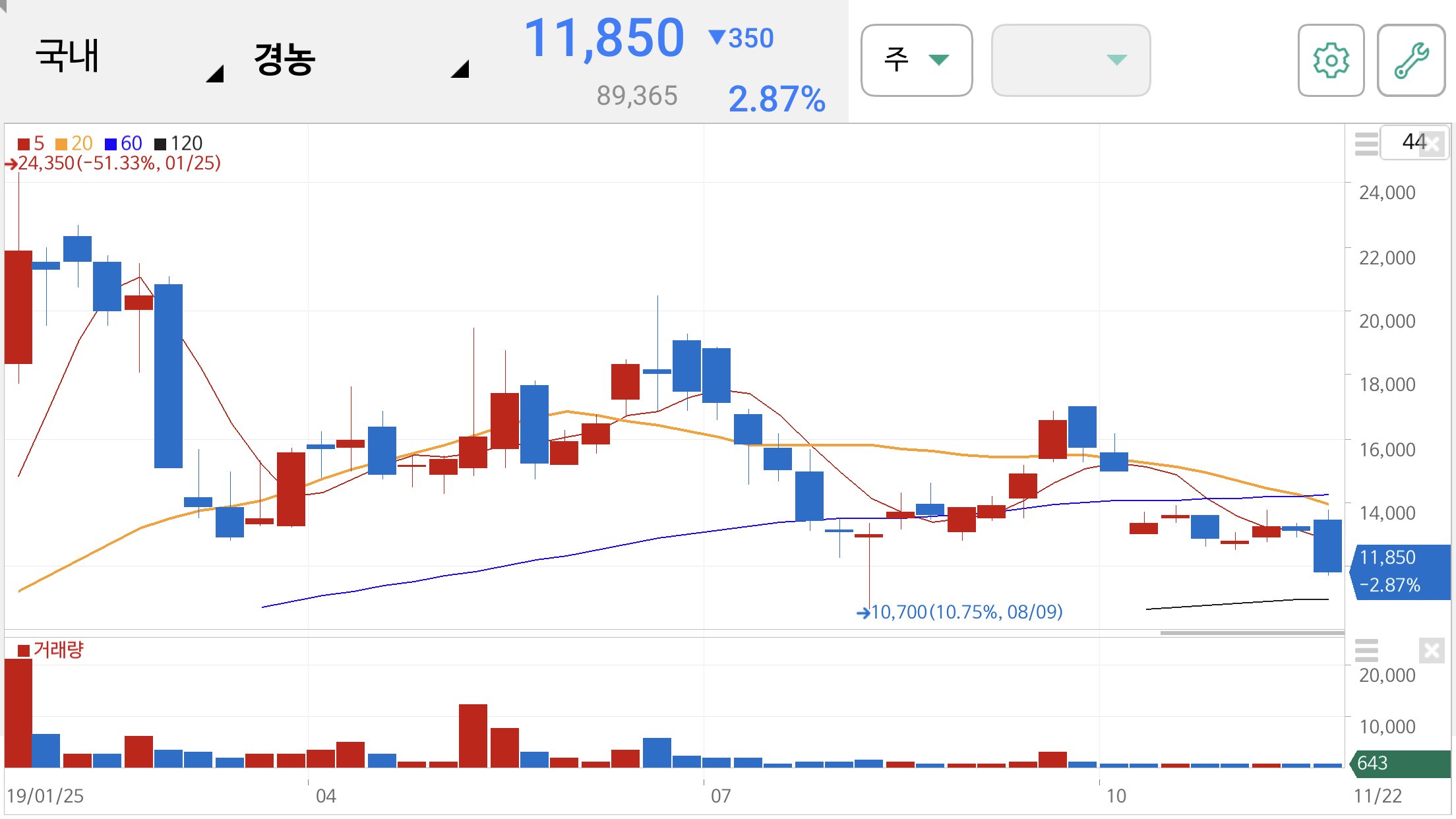Click the 11/22 end date label

pyautogui.click(x=1378, y=796)
